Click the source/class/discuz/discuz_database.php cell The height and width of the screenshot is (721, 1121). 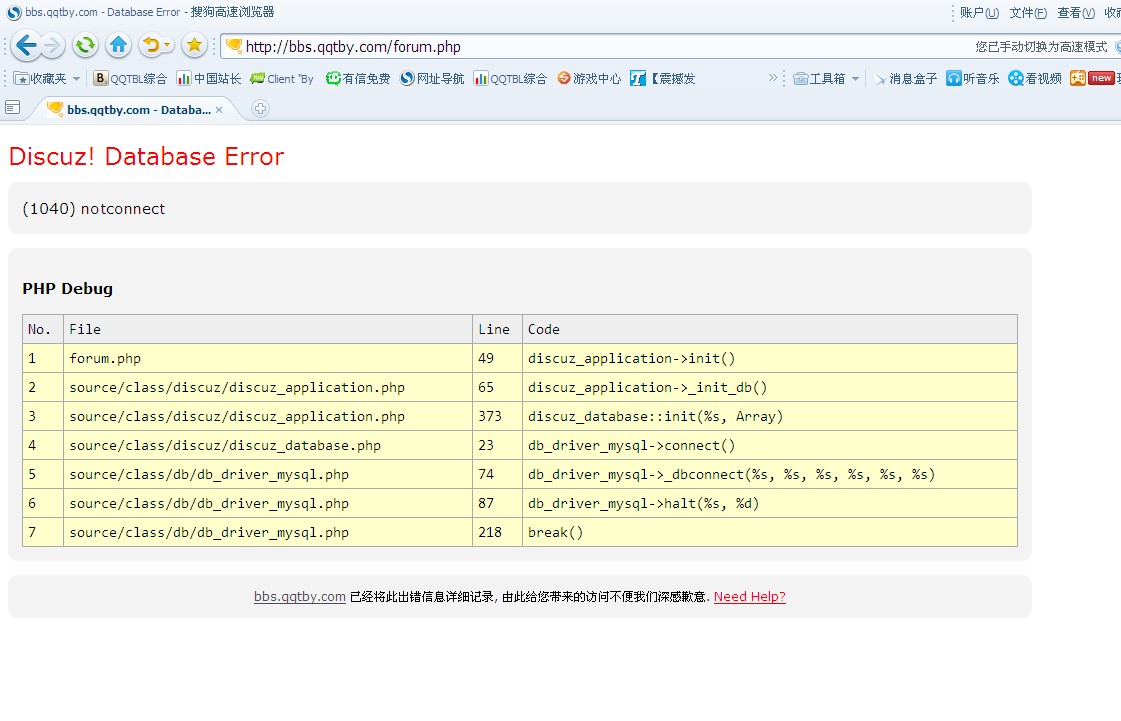pyautogui.click(x=267, y=445)
